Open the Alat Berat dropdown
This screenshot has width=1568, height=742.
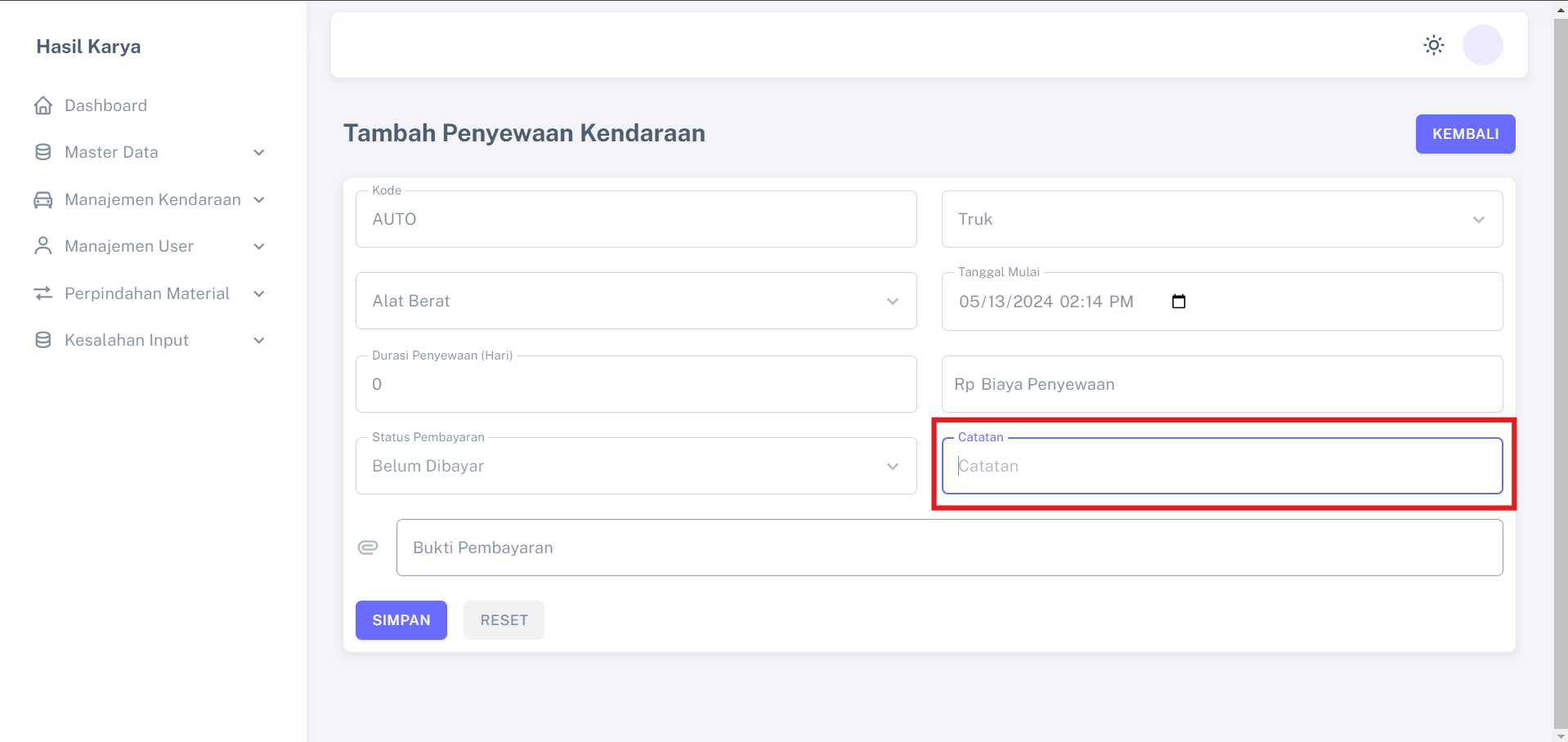click(635, 301)
